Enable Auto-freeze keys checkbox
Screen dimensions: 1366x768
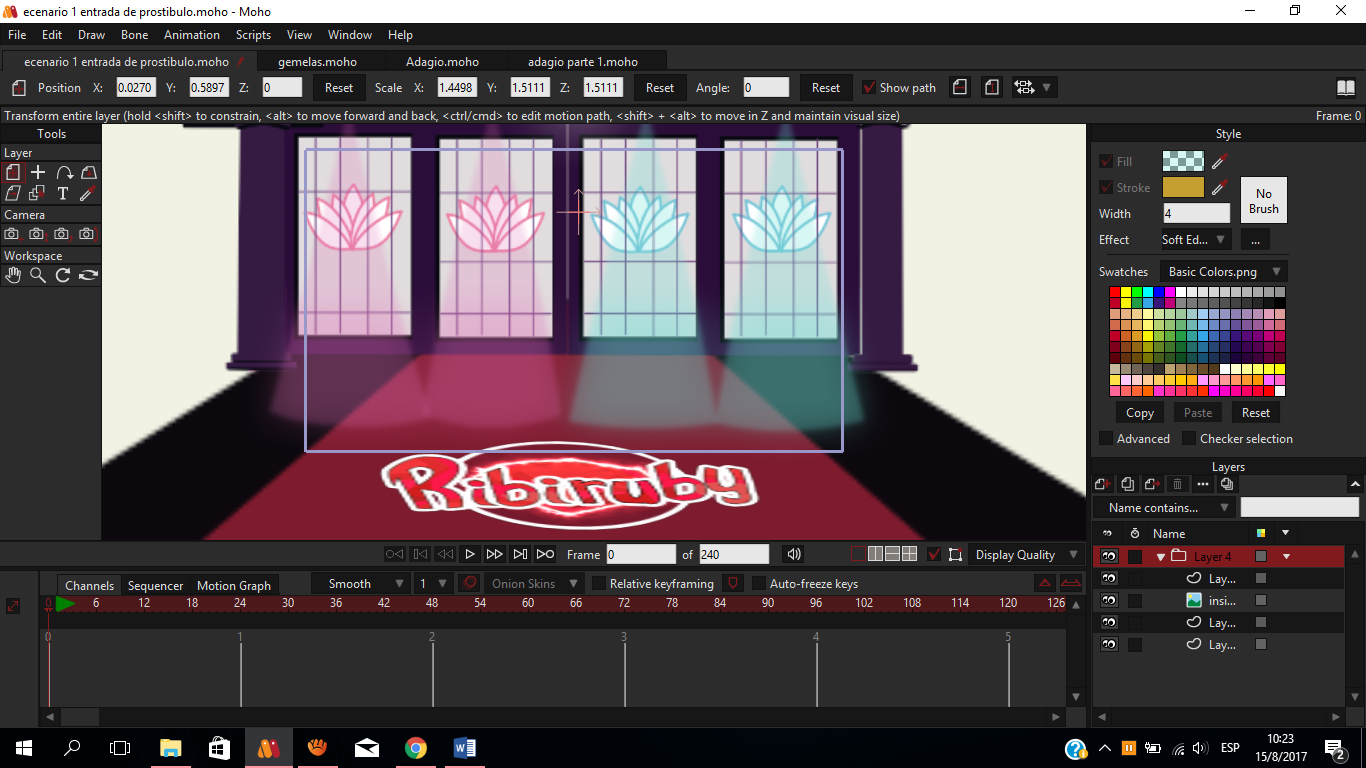click(x=759, y=584)
